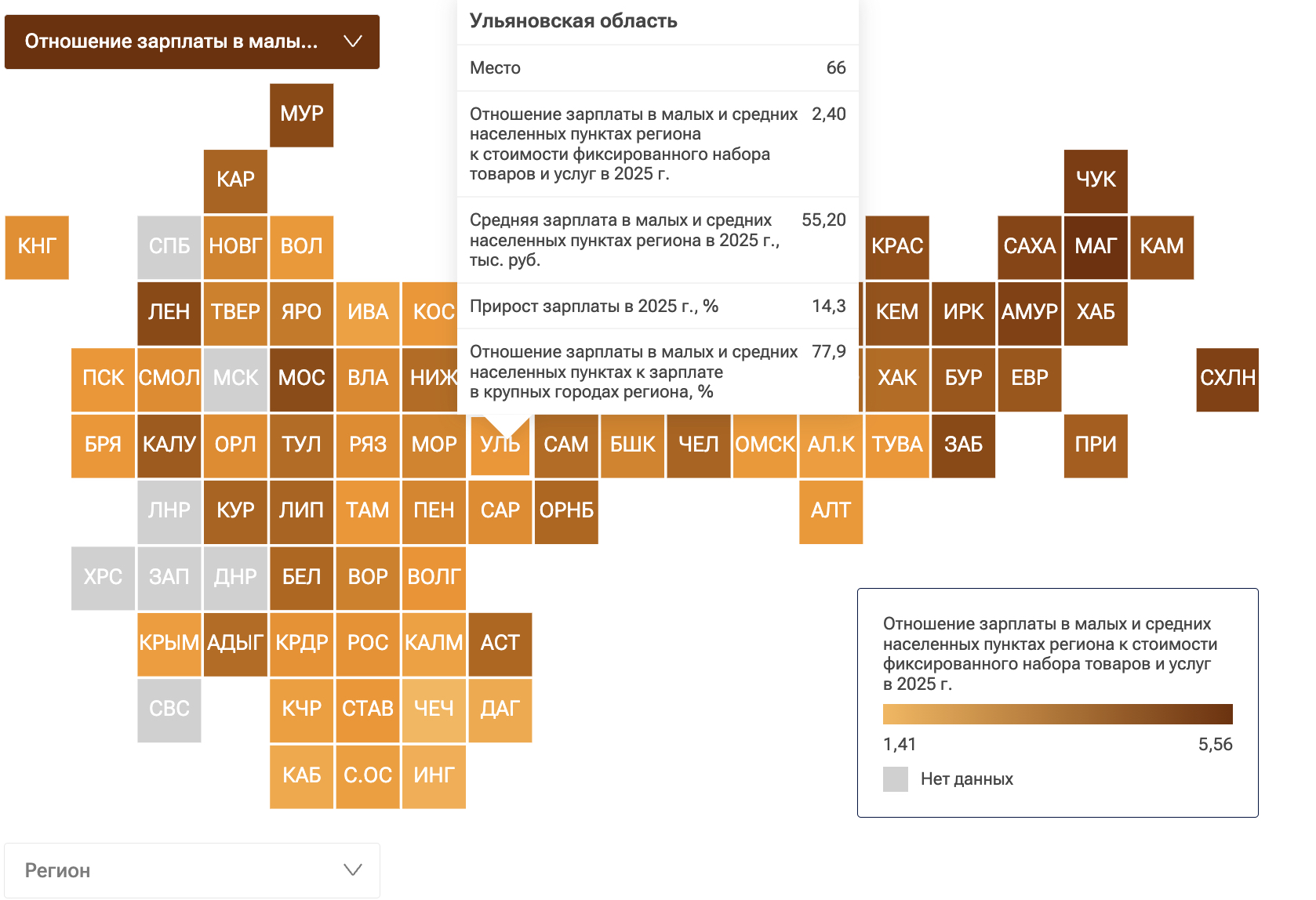1316x900 pixels.
Task: Click the chevron in the Регион selector
Action: point(353,870)
